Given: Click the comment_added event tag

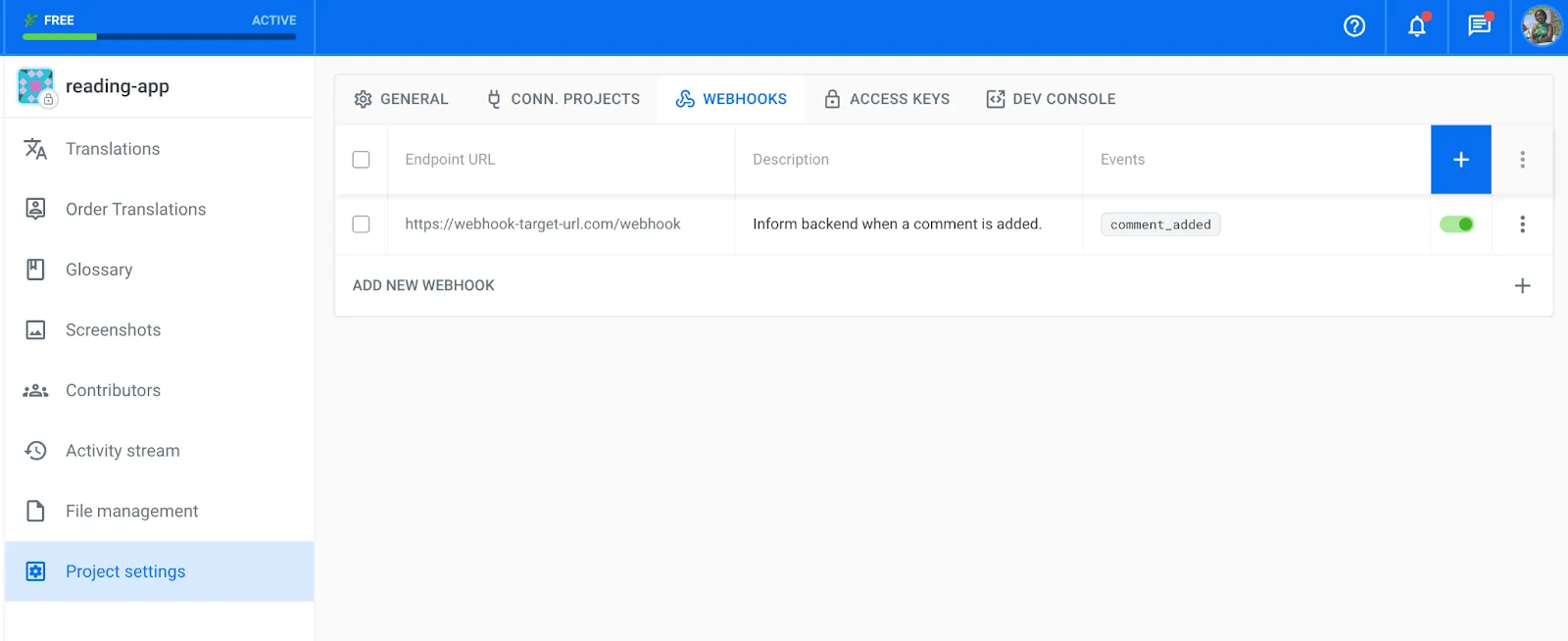Looking at the screenshot, I should tap(1160, 224).
